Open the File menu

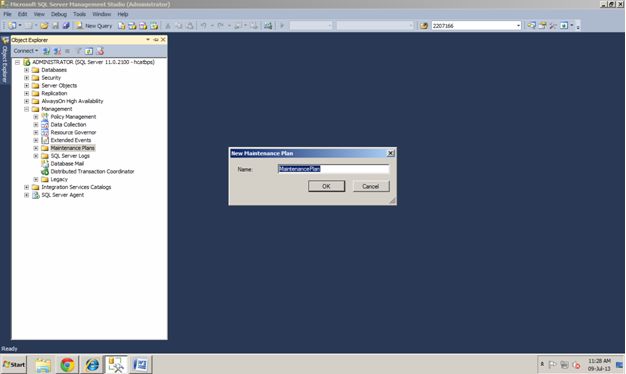[7, 14]
